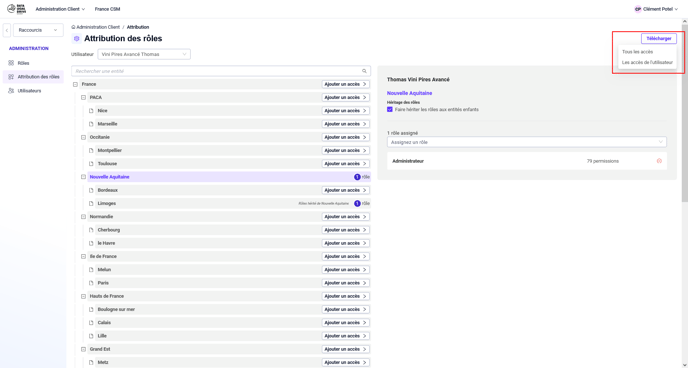Click the file icon next to Nice

pos(91,111)
